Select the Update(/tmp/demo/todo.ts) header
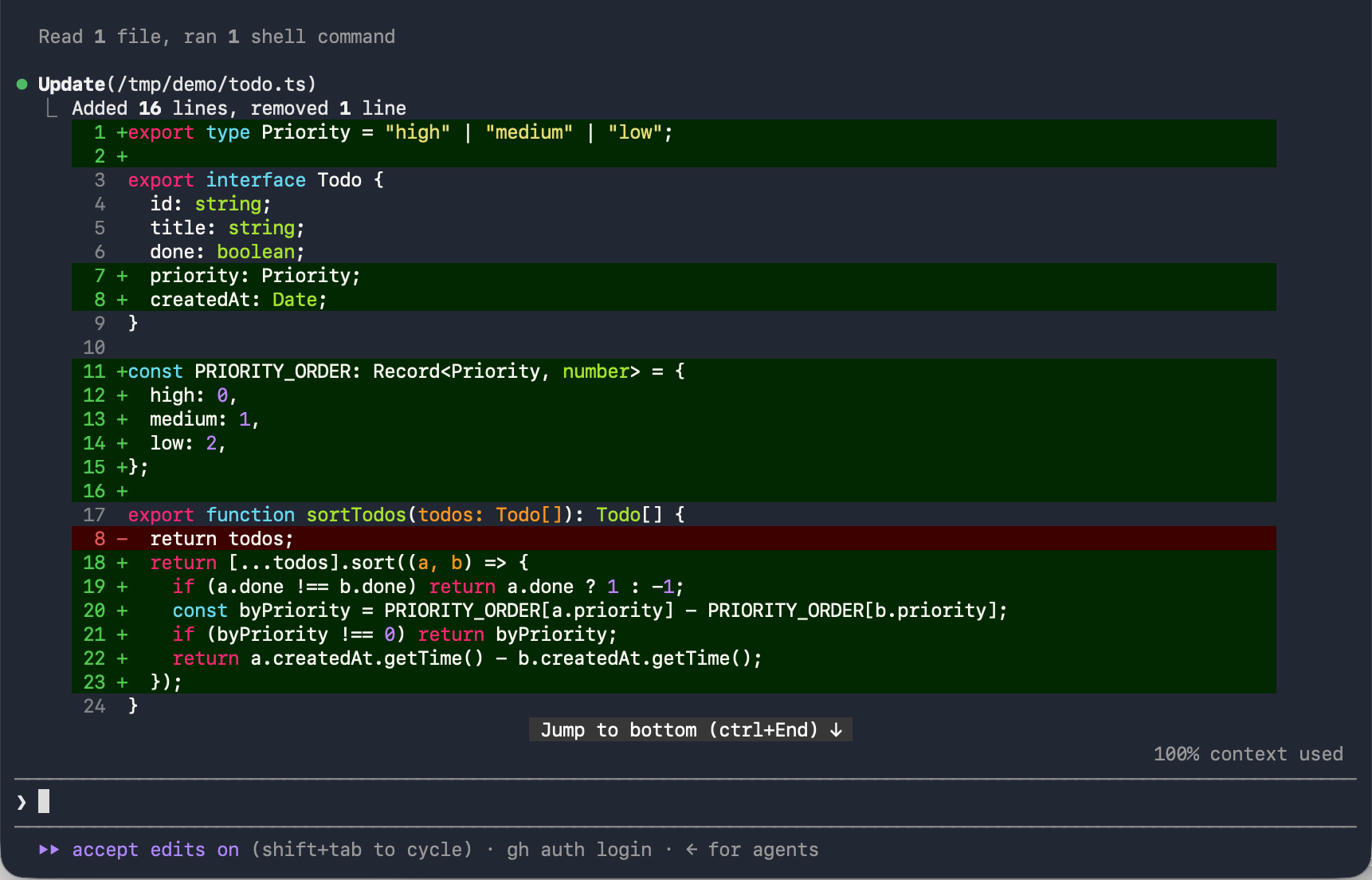This screenshot has height=880, width=1372. coord(177,84)
